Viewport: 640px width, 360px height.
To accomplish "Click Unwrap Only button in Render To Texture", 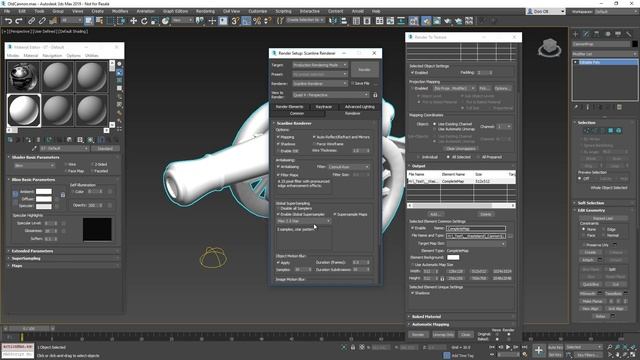I will [x=443, y=335].
